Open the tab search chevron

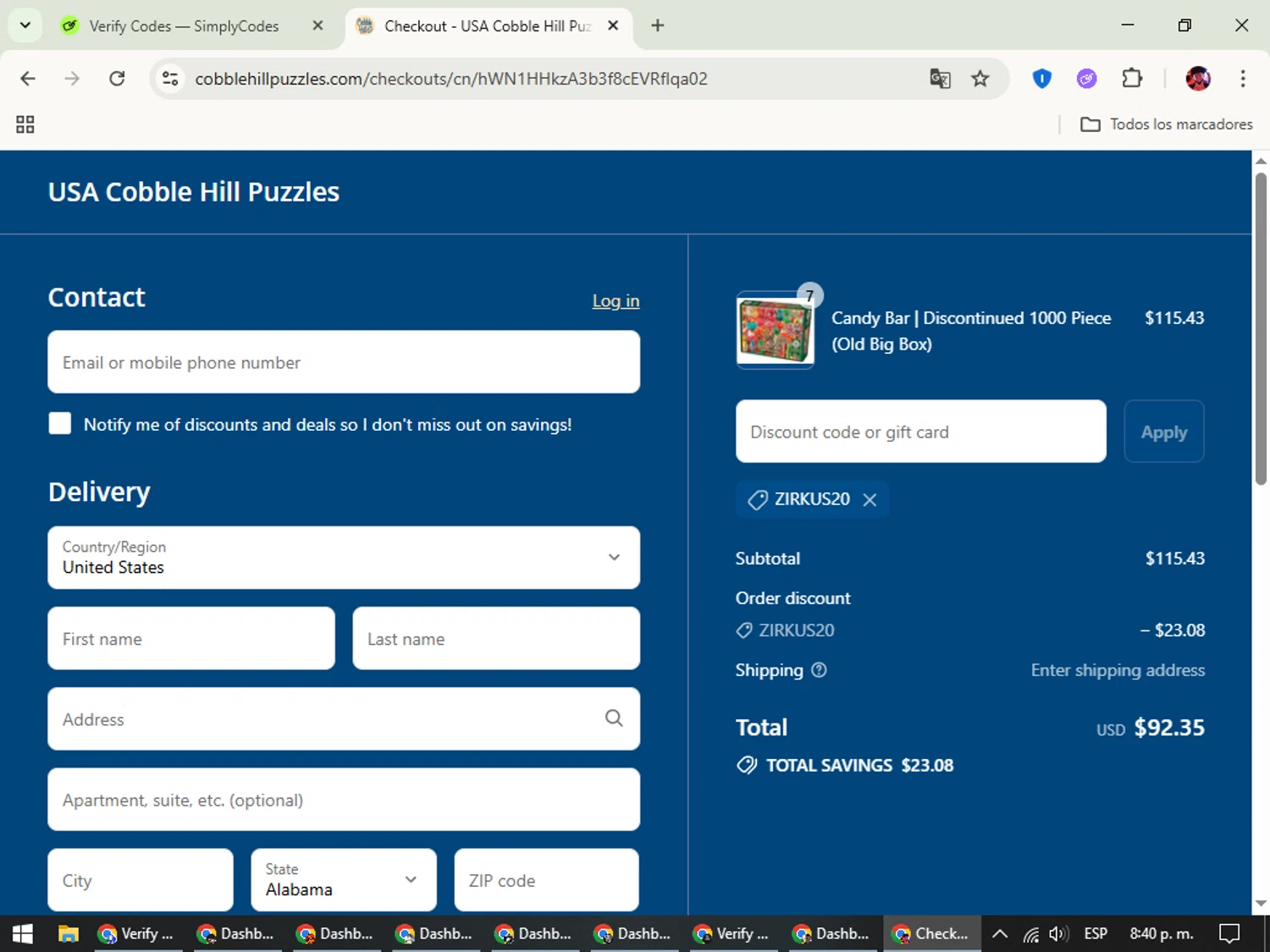click(25, 25)
